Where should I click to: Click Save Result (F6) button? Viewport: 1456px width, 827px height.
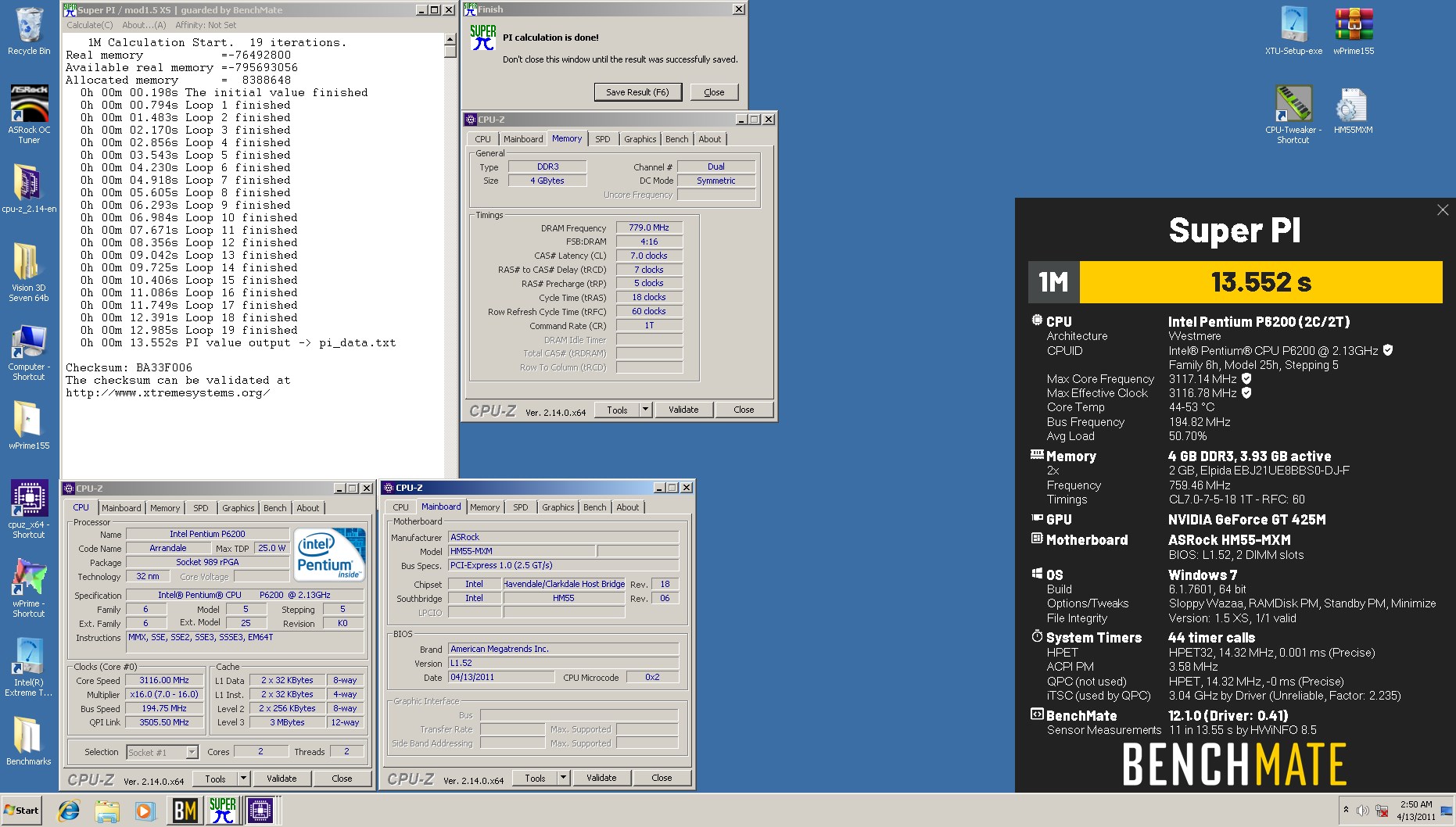point(637,92)
